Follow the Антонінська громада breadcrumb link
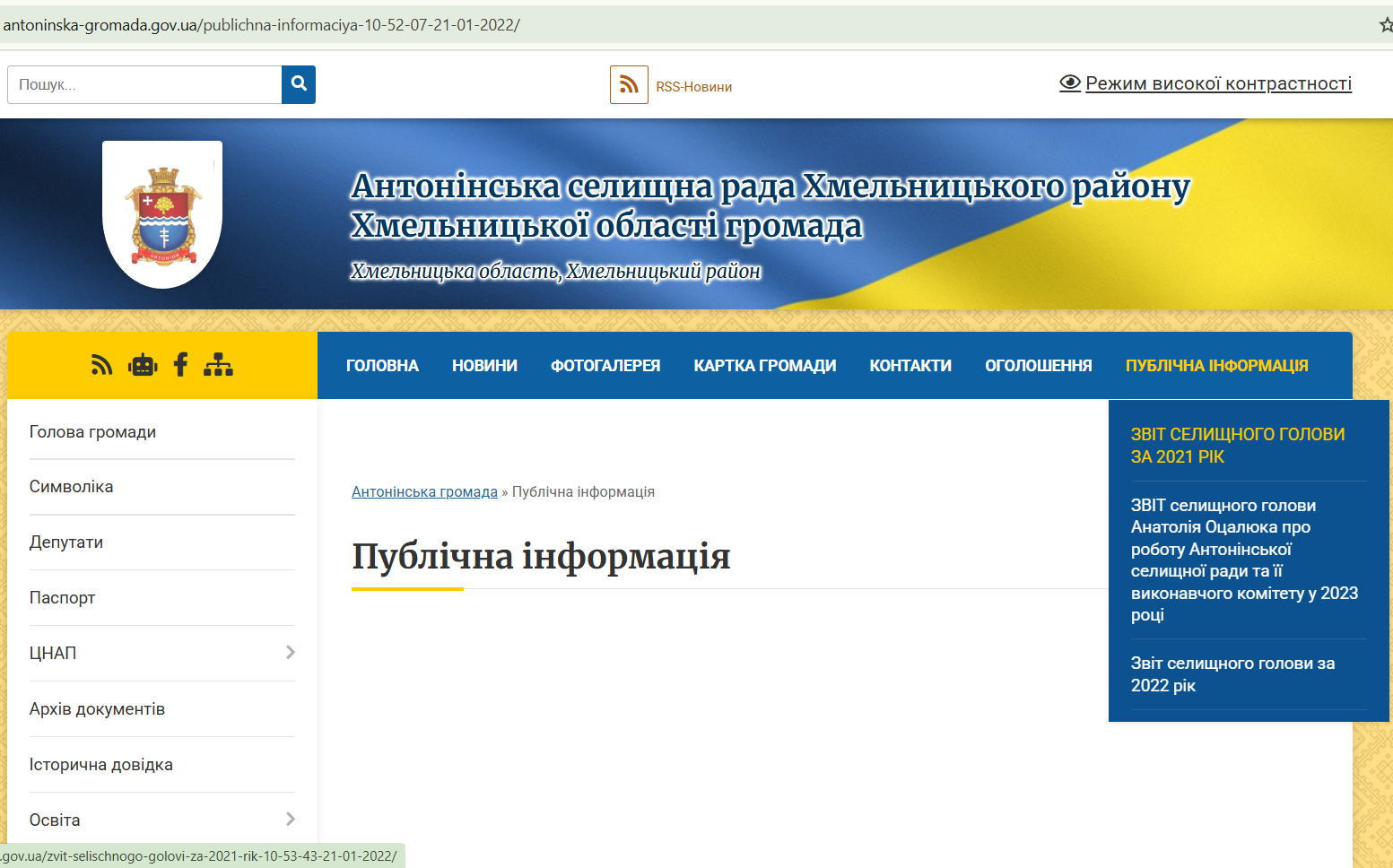 tap(424, 491)
